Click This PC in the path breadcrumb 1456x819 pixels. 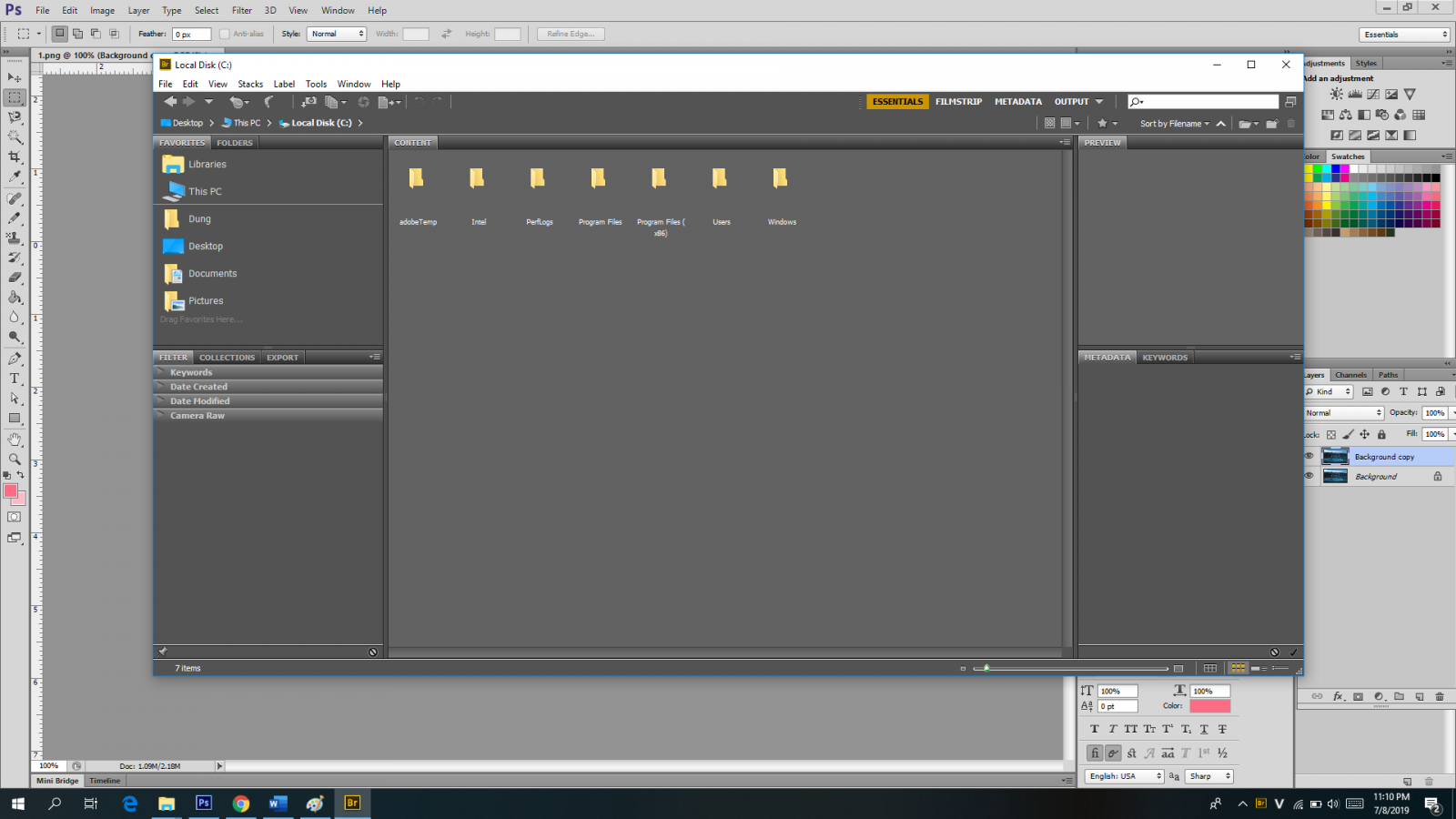coord(246,123)
